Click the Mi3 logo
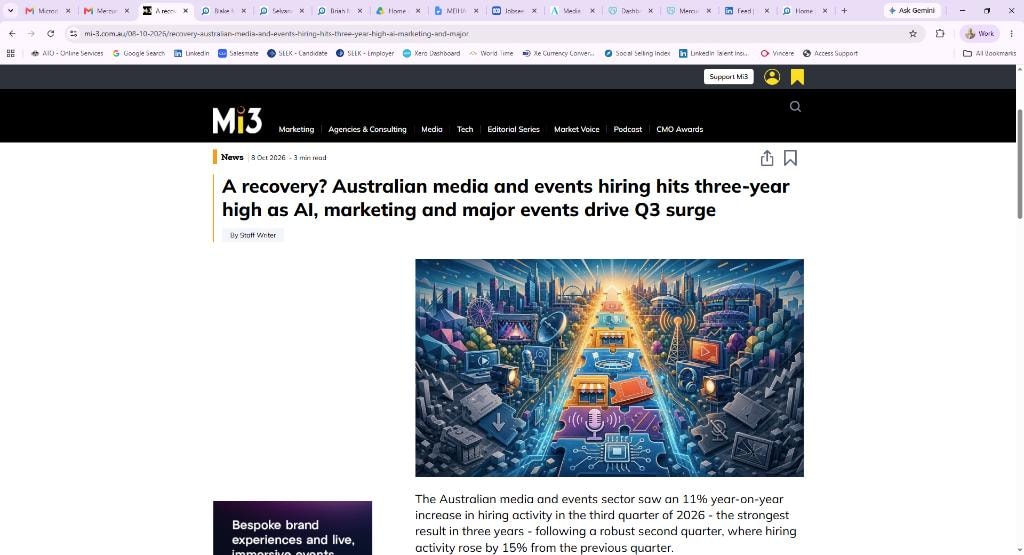The image size is (1024, 555). [x=237, y=120]
